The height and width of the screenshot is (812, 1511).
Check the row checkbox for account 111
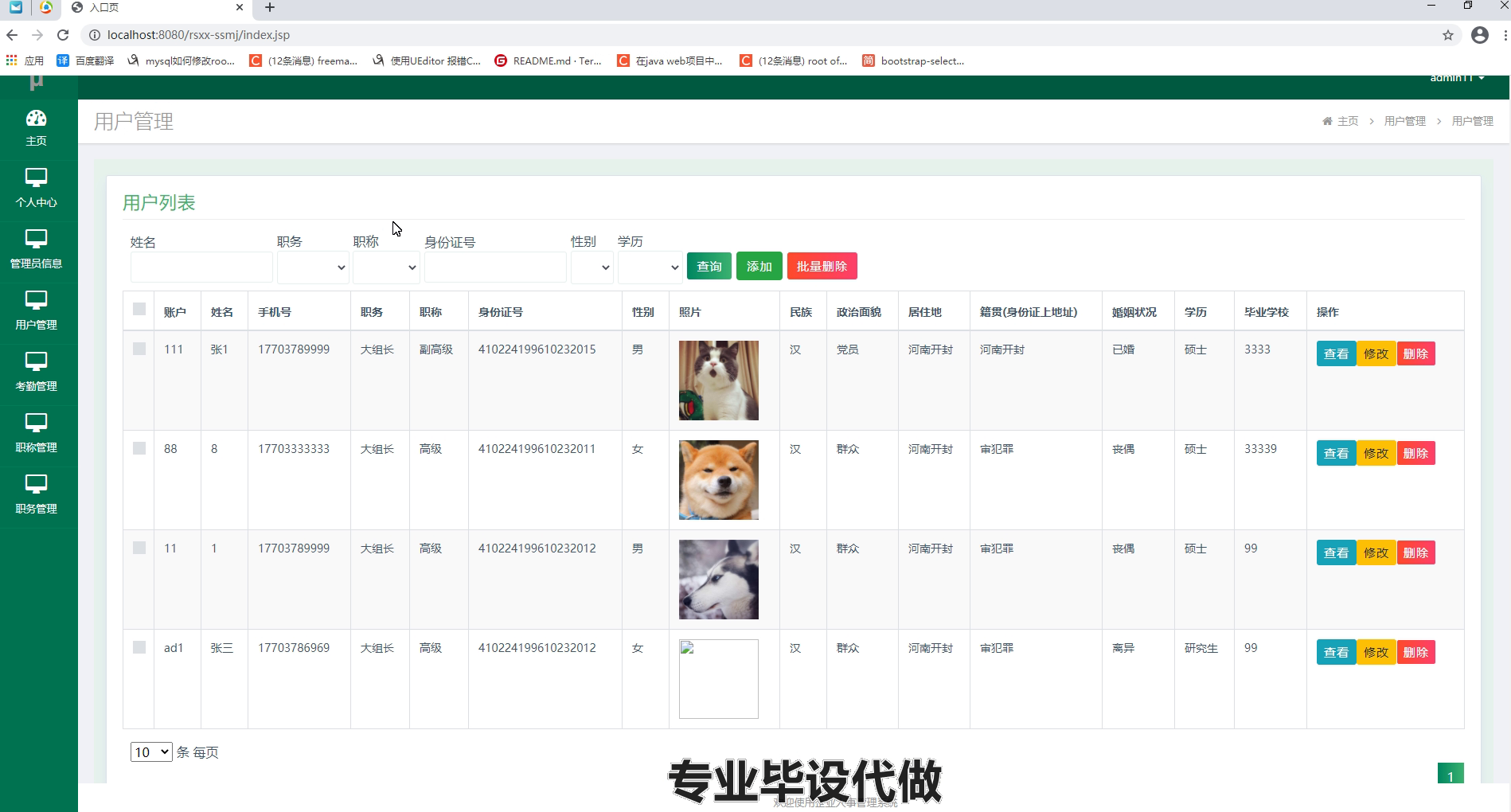pyautogui.click(x=139, y=349)
